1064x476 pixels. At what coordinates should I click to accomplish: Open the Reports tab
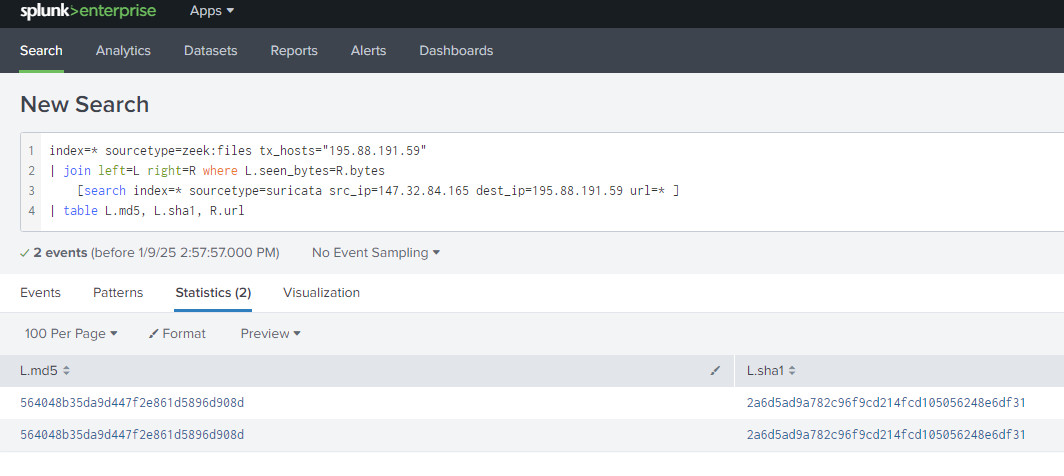(x=294, y=51)
